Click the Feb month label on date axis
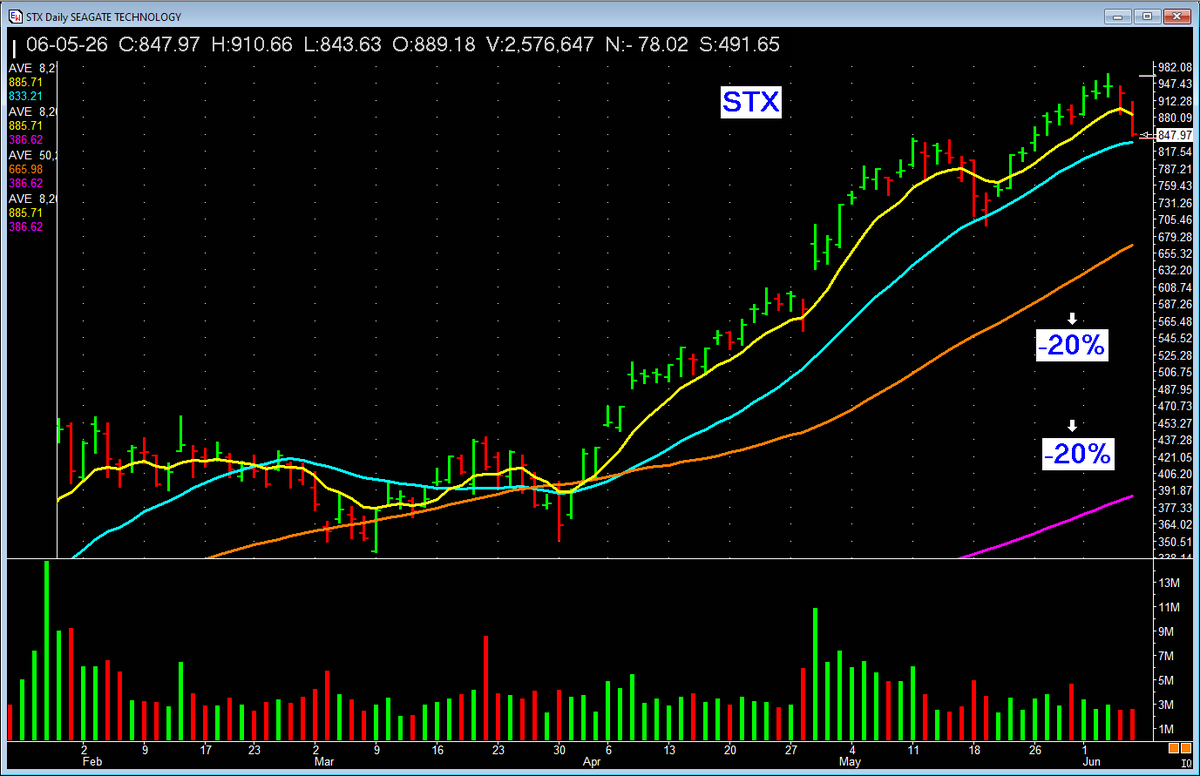 91,763
